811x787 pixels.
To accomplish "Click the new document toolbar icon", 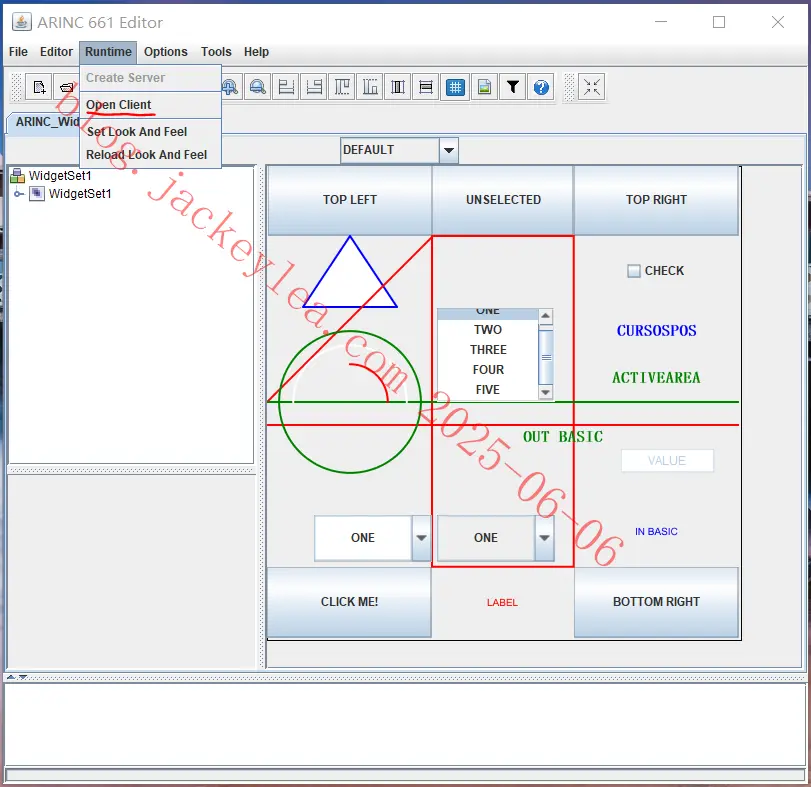I will click(39, 87).
